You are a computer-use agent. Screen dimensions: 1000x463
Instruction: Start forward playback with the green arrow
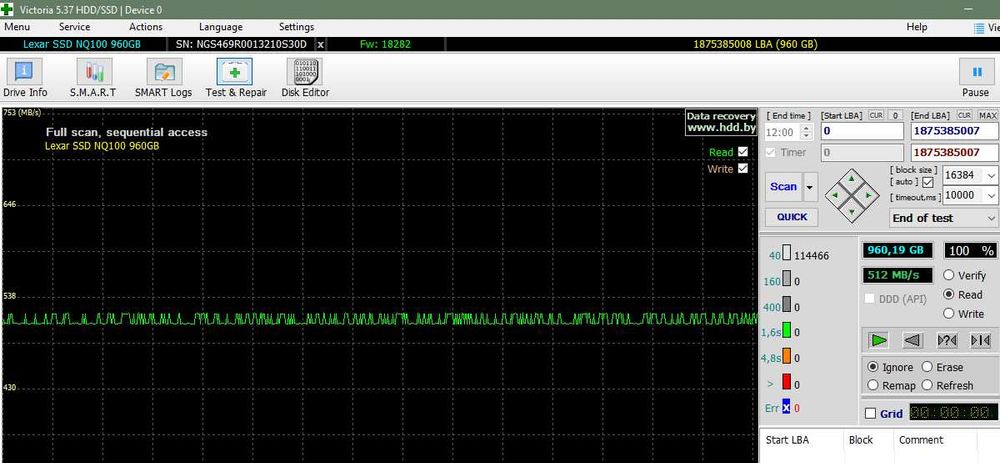click(879, 341)
